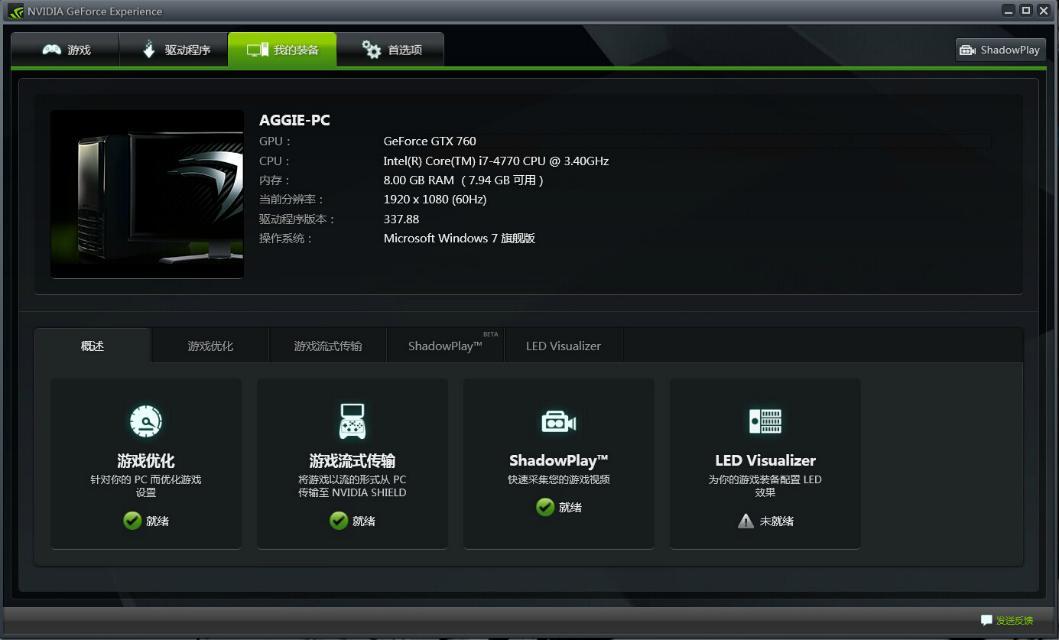1059x640 pixels.
Task: Close the GeForce Experience window
Action: point(1043,10)
